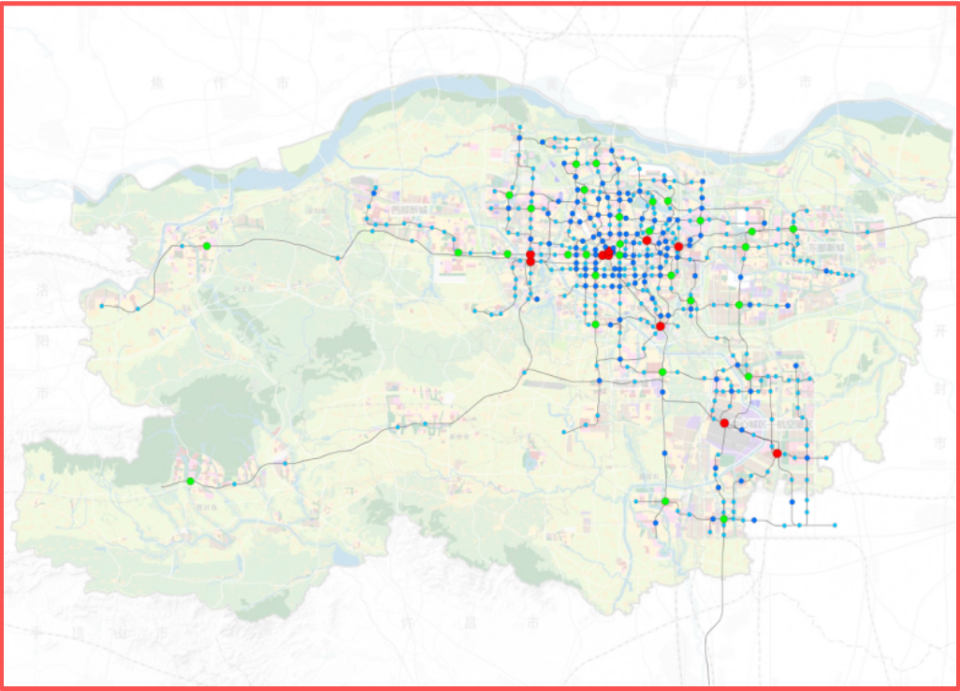Click the 航空港区 map label
Screen dimensions: 960x691
click(794, 424)
